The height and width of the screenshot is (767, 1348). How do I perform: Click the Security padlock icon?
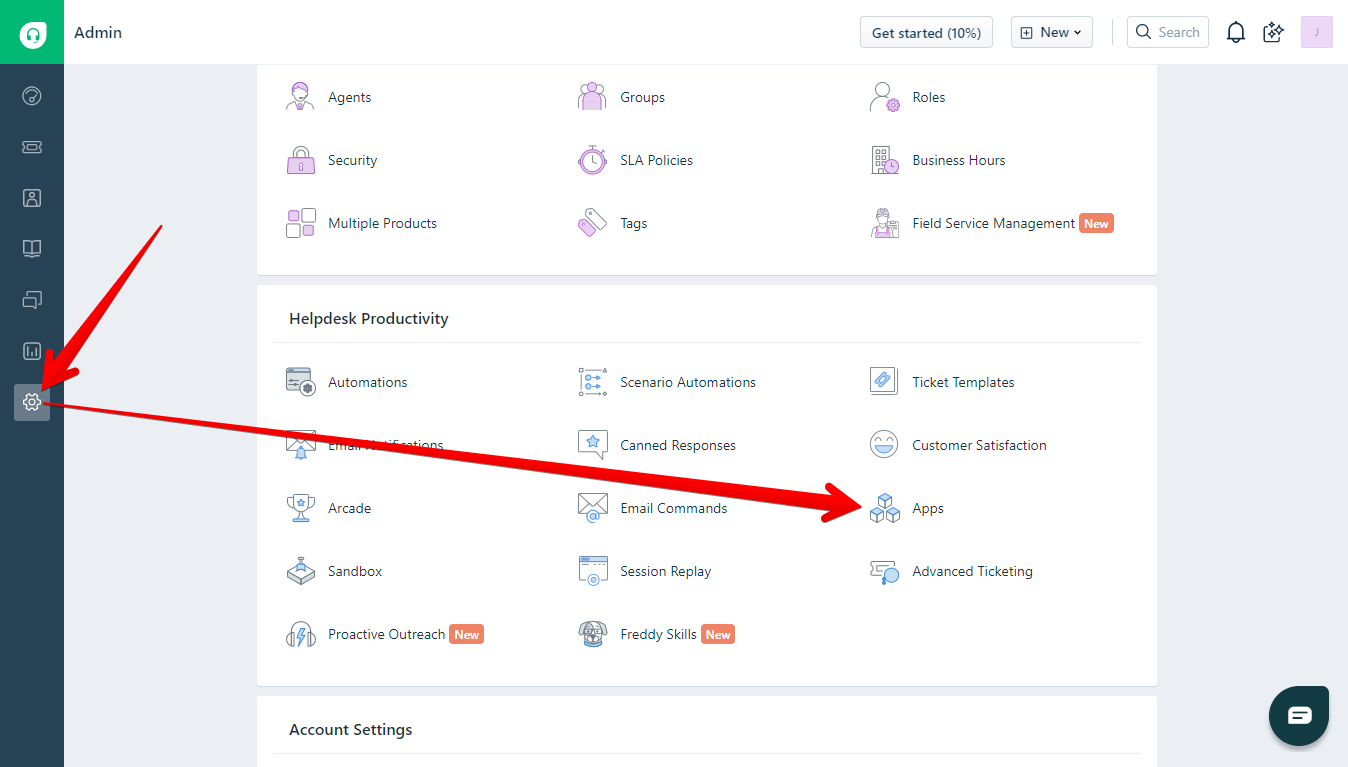point(300,160)
